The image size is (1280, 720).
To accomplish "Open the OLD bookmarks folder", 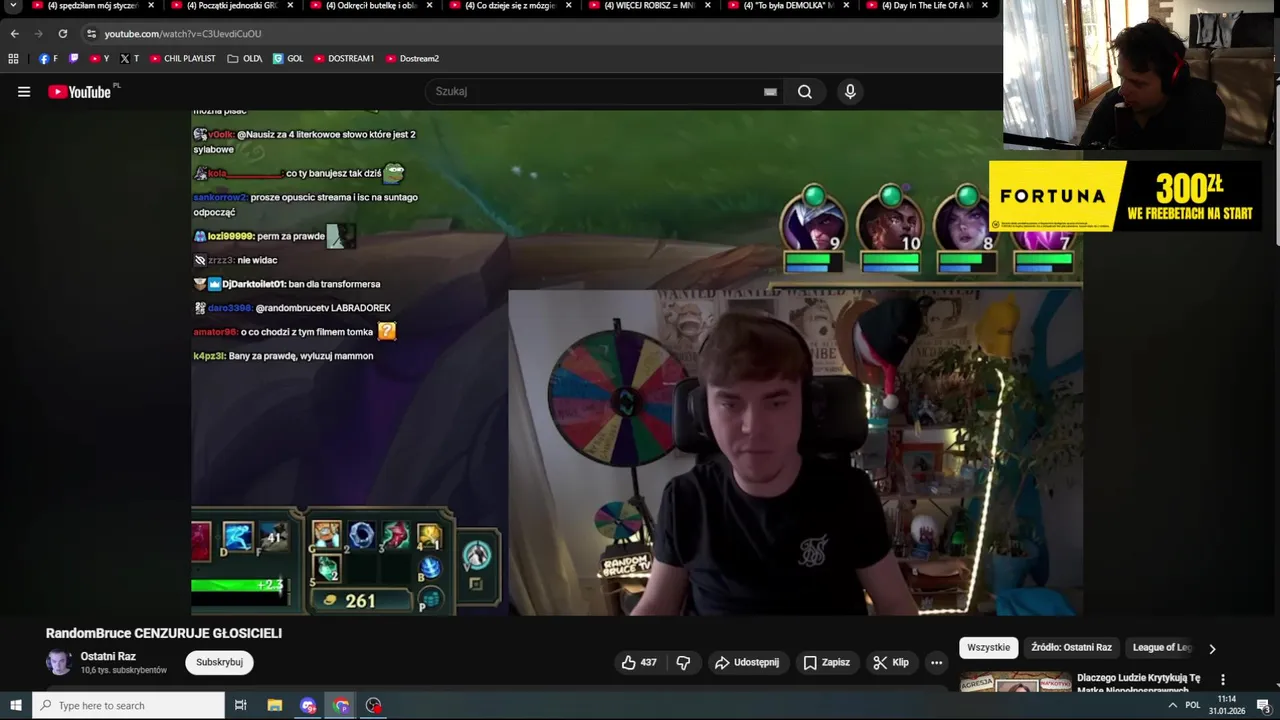I will click(x=244, y=59).
